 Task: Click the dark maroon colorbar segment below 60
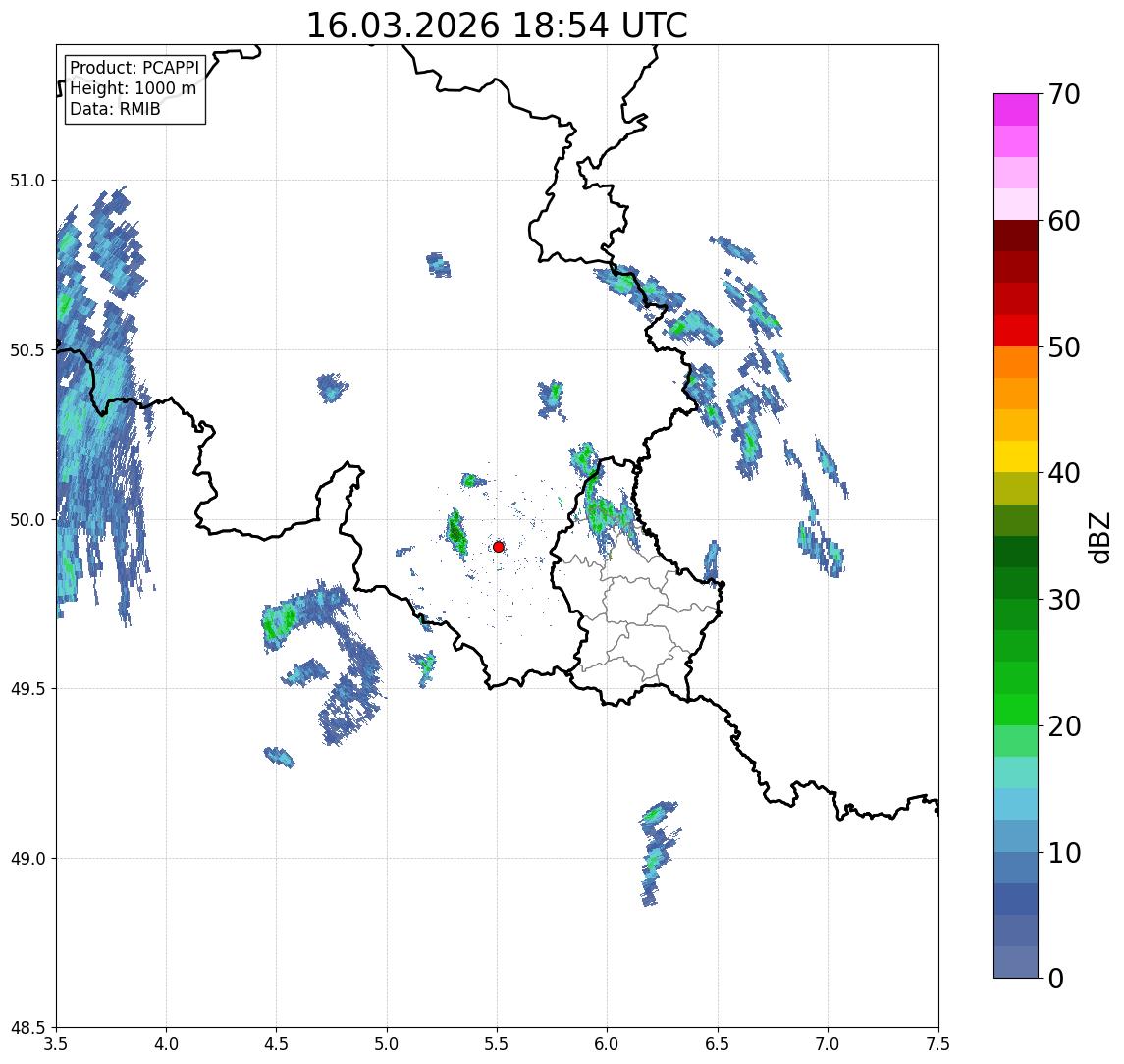[x=1016, y=236]
